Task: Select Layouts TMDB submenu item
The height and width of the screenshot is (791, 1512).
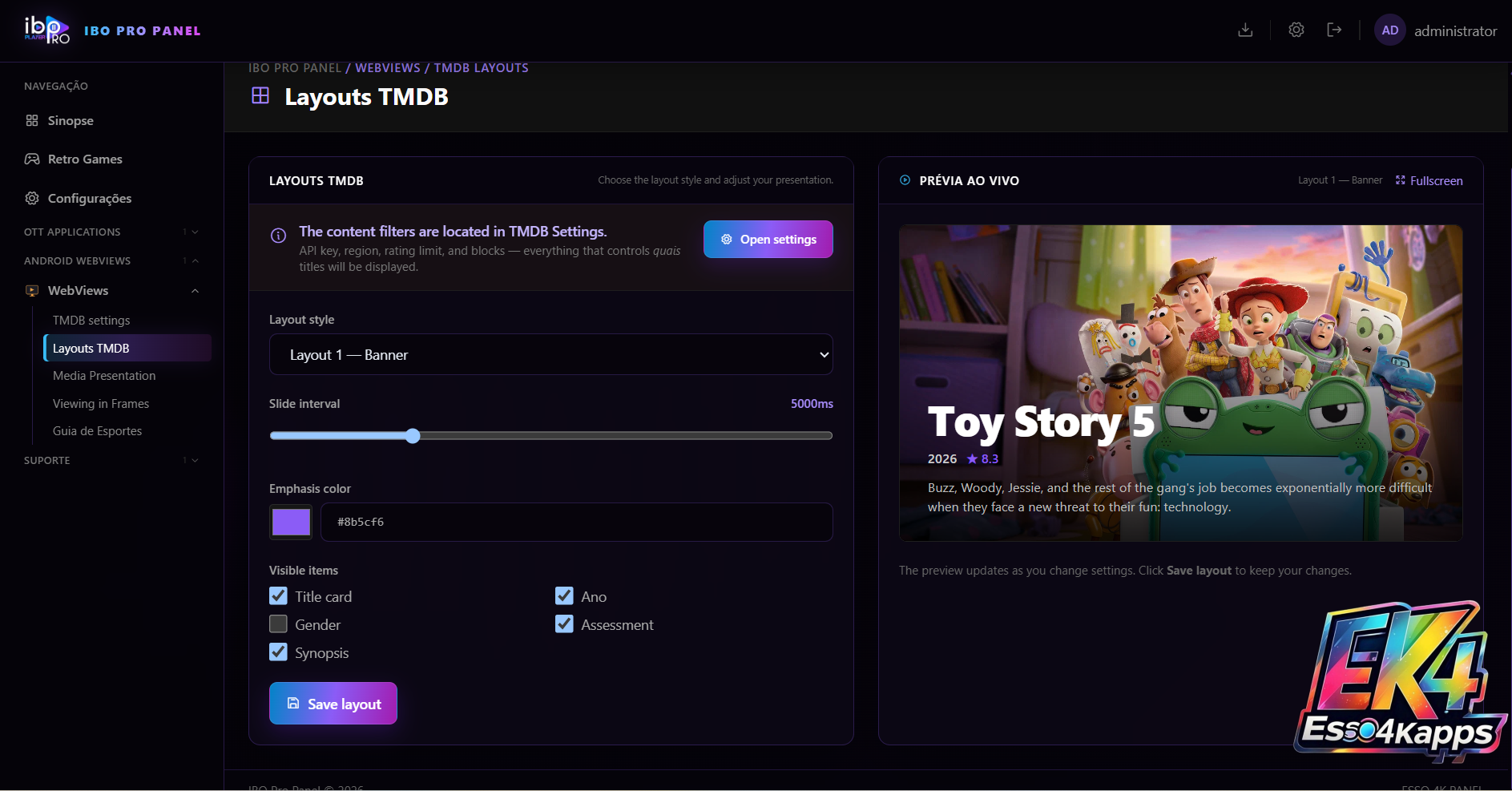Action: 127,348
